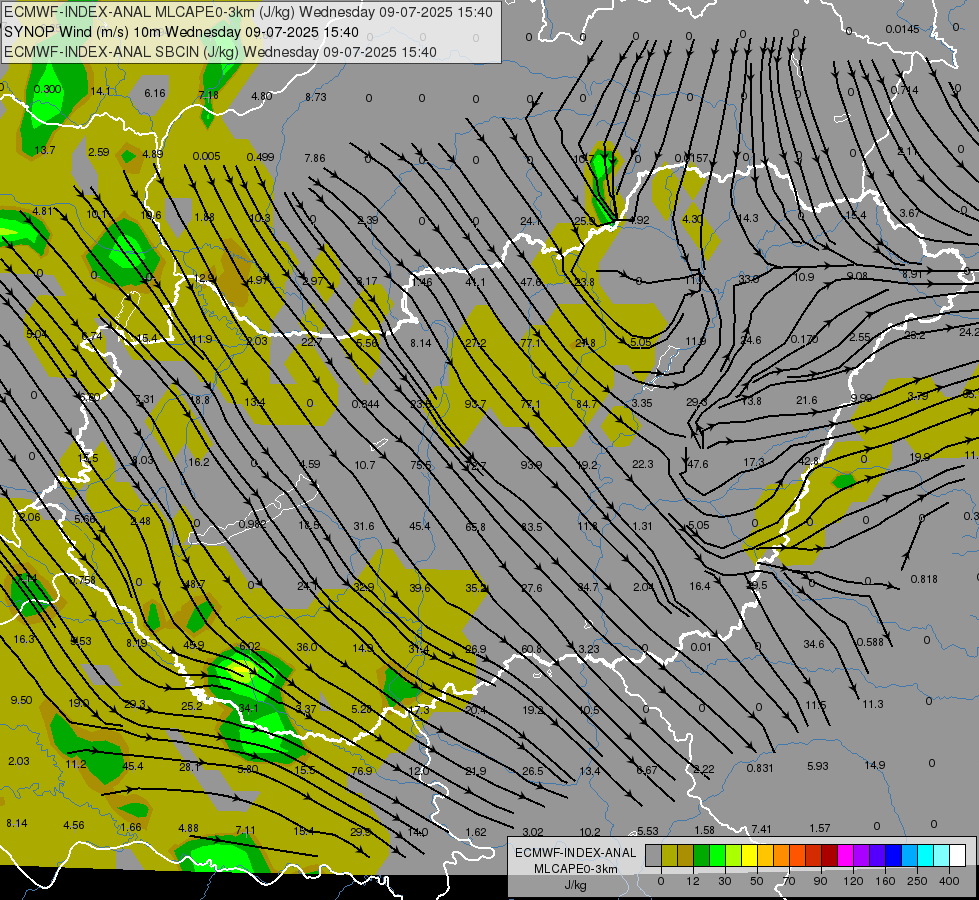The height and width of the screenshot is (900, 979).
Task: Click the map value 83.5
Action: pyautogui.click(x=531, y=527)
